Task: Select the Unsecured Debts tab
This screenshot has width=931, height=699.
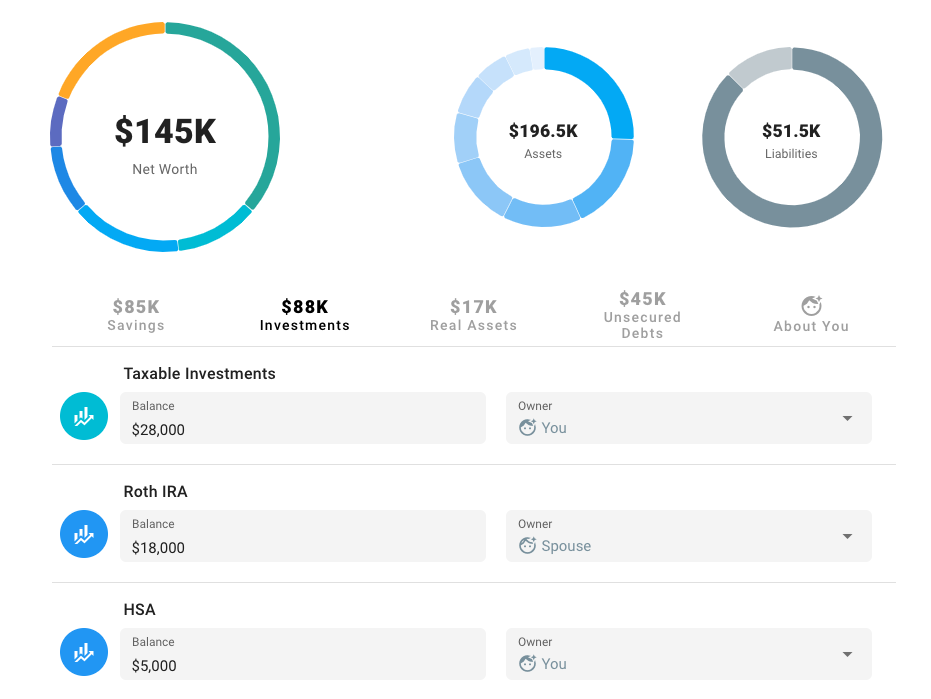Action: pyautogui.click(x=641, y=315)
